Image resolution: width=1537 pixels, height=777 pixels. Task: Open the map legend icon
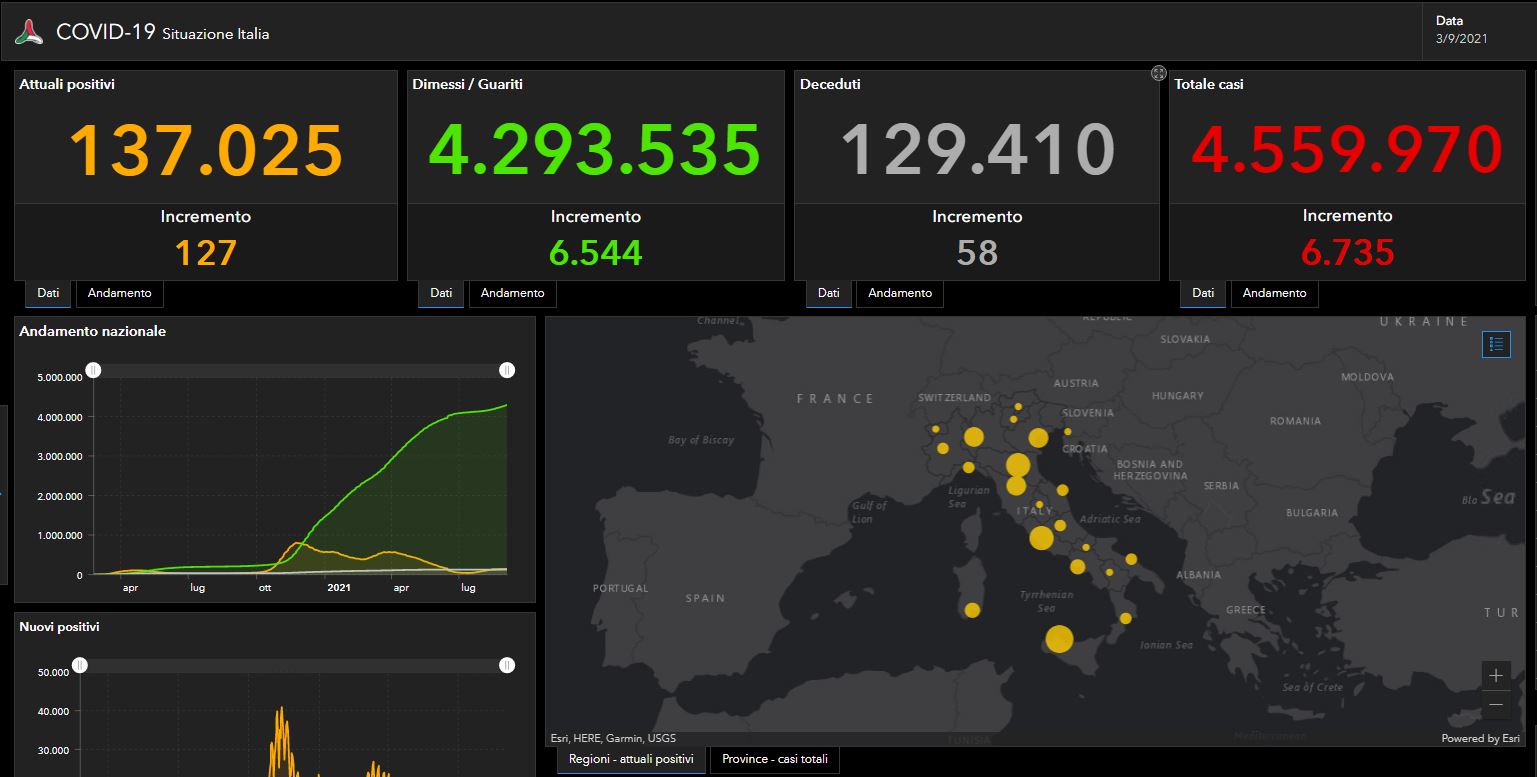coord(1496,344)
